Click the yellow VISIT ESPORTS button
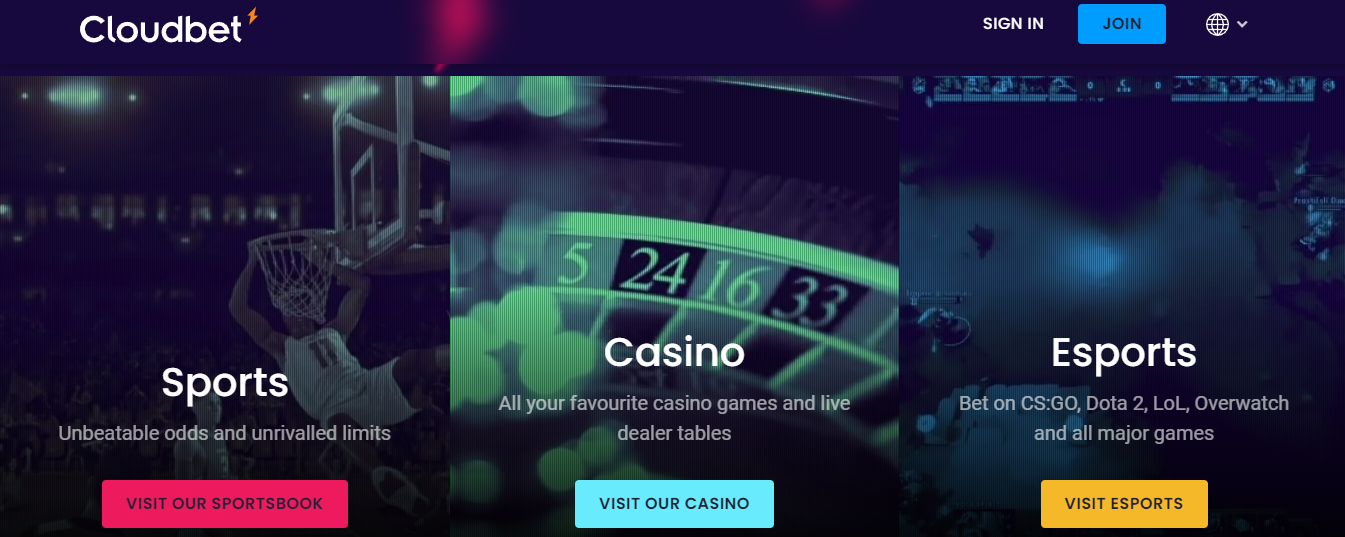The width and height of the screenshot is (1345, 537). 1124,504
